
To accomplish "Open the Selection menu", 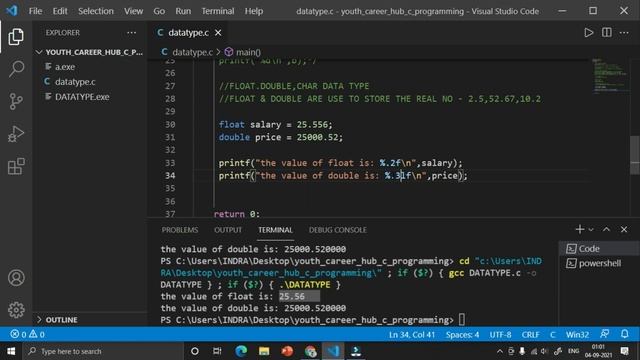I will (96, 11).
